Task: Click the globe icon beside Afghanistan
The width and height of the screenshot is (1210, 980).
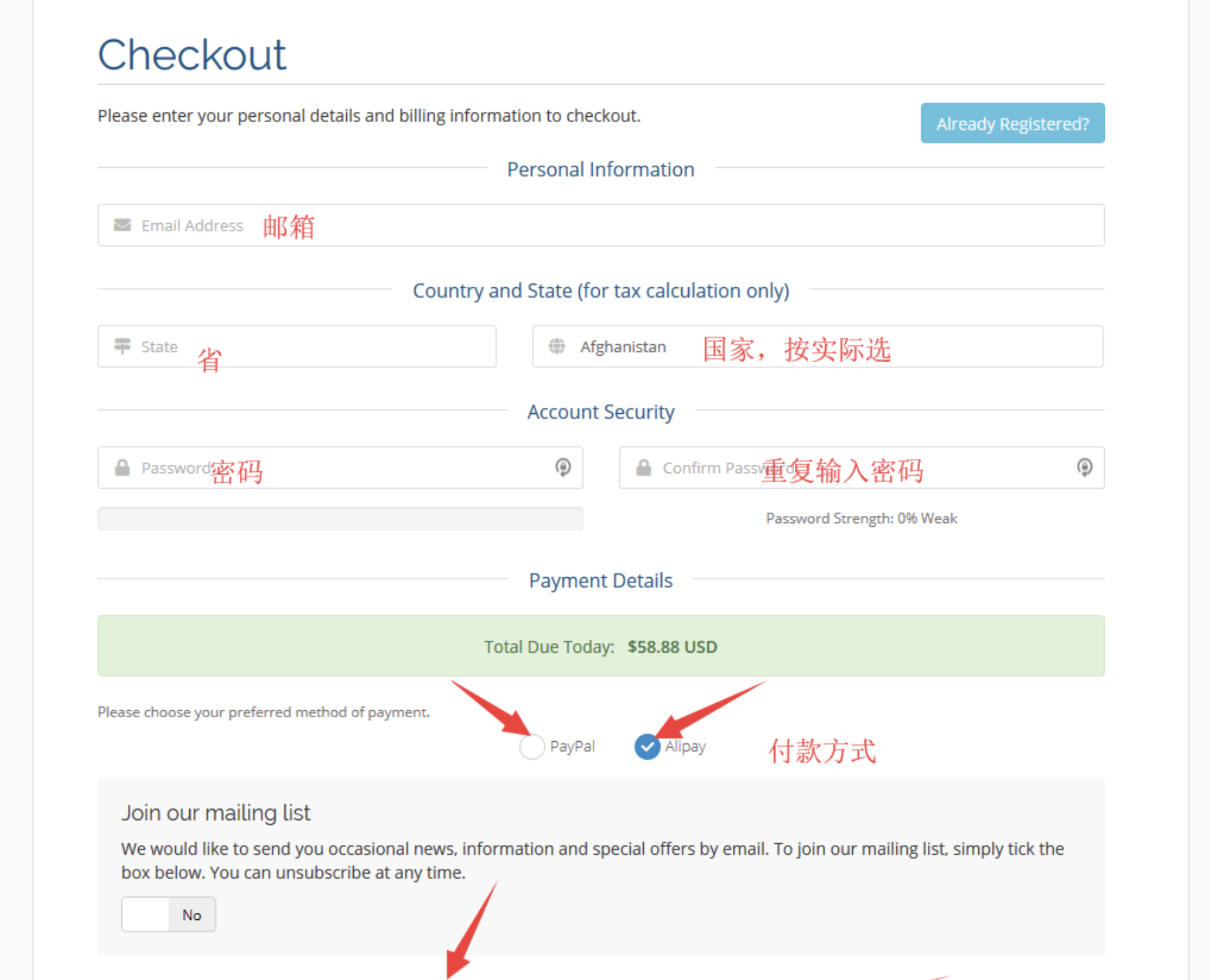Action: pos(557,346)
